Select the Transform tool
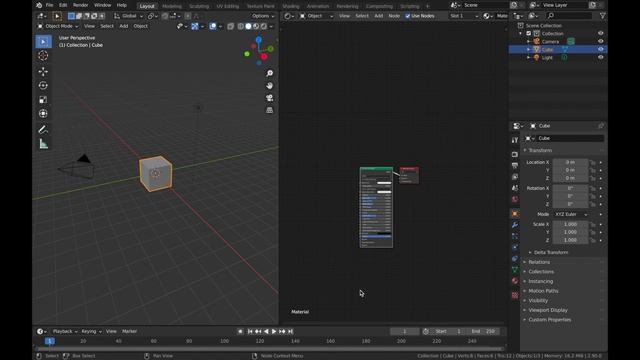Image resolution: width=640 pixels, height=360 pixels. click(43, 113)
